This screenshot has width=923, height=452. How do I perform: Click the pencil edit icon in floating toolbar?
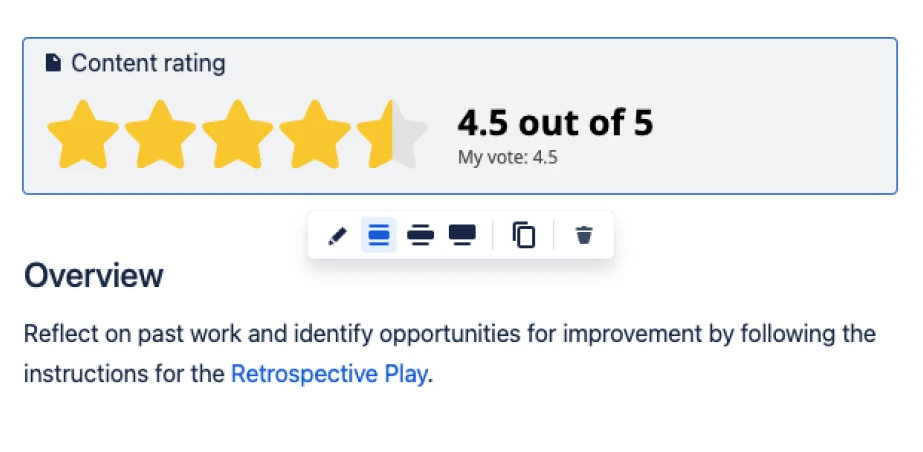[337, 235]
